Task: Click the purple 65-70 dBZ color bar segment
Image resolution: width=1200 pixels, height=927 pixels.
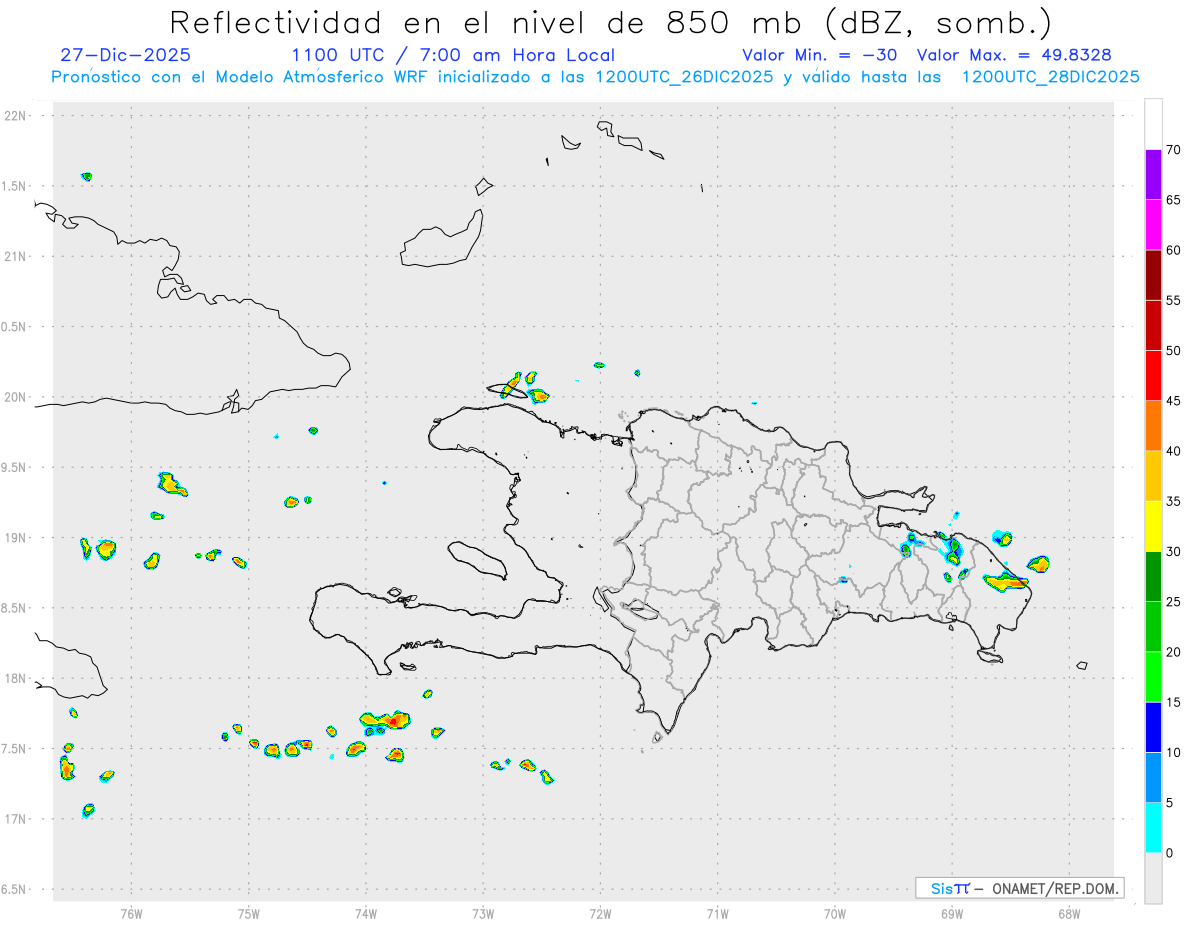Action: click(x=1153, y=175)
